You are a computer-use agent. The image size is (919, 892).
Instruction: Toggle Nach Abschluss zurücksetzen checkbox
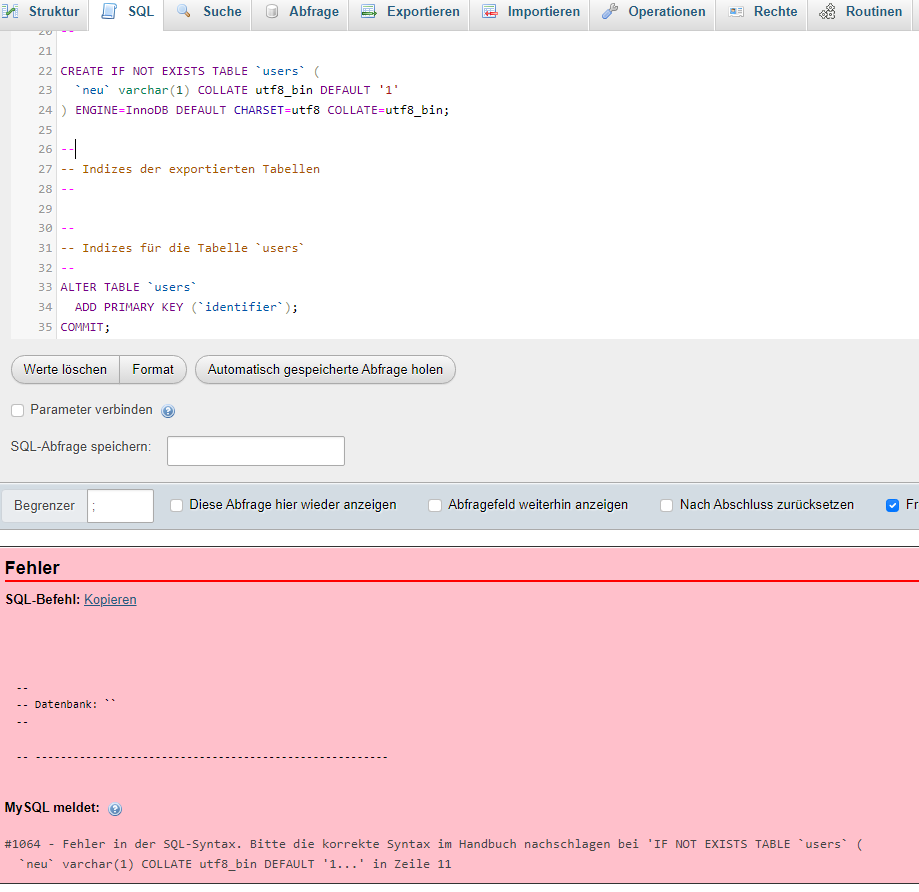[667, 505]
